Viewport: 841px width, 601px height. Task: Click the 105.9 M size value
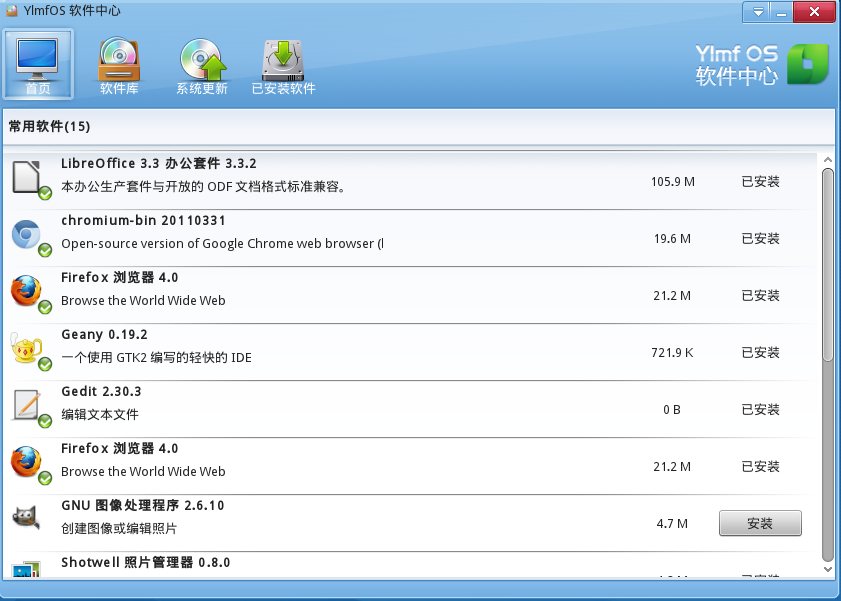[673, 182]
